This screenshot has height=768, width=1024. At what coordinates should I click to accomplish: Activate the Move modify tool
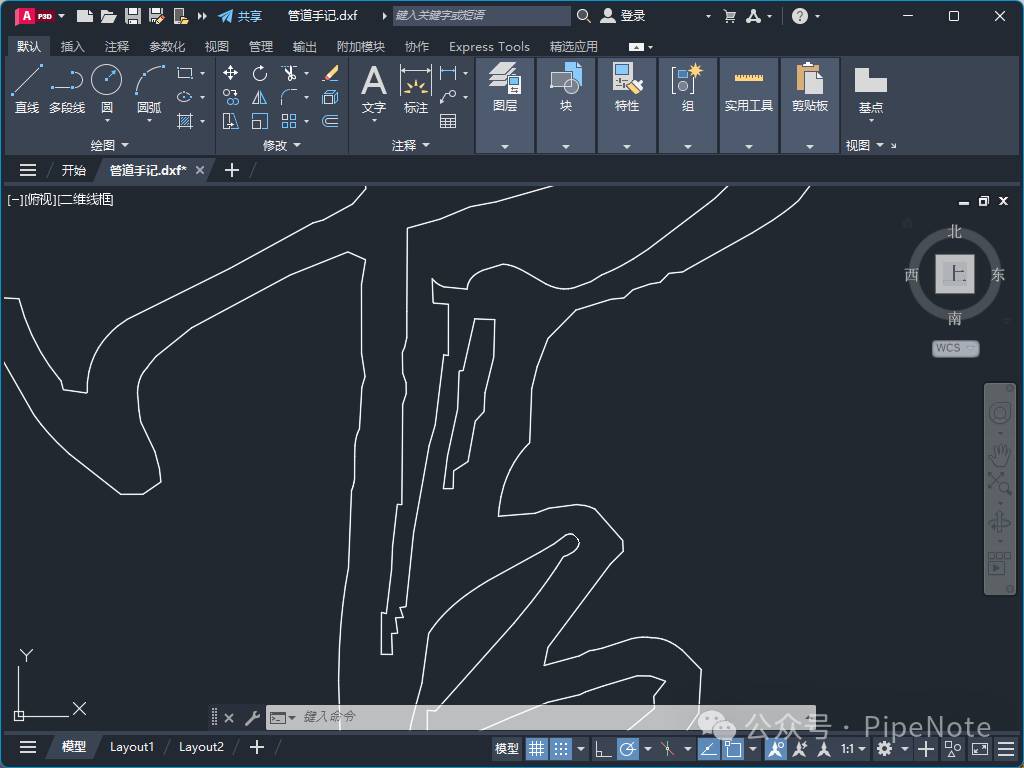230,72
